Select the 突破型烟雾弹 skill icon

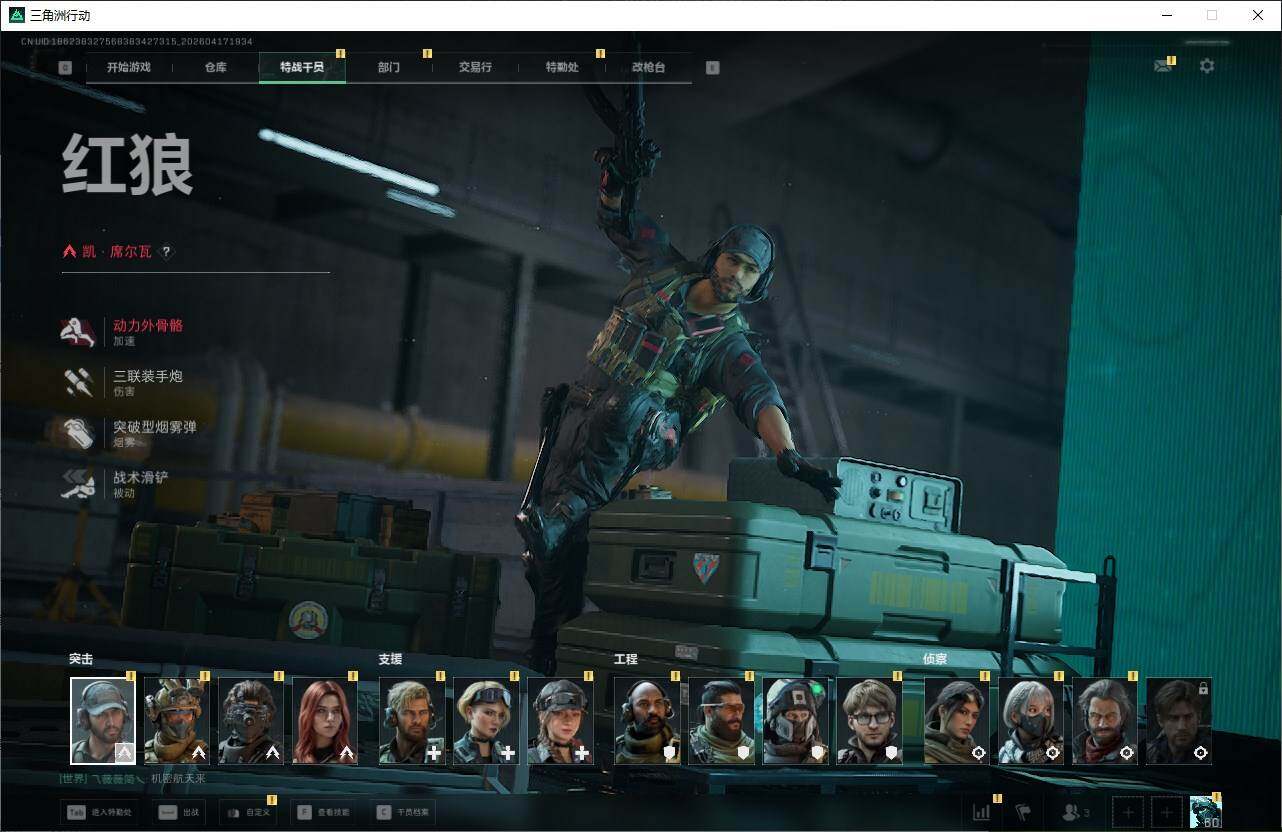78,434
